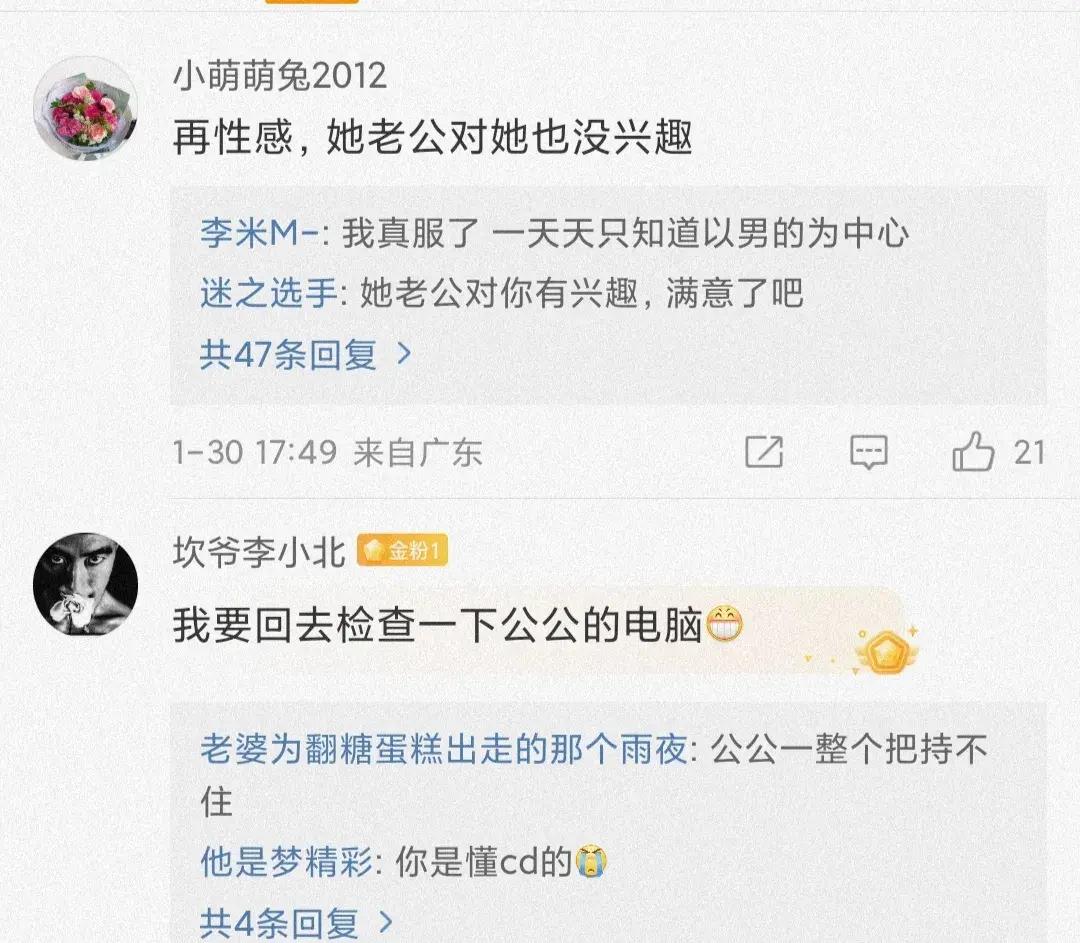Open 李米M- user profile link

coord(260,233)
